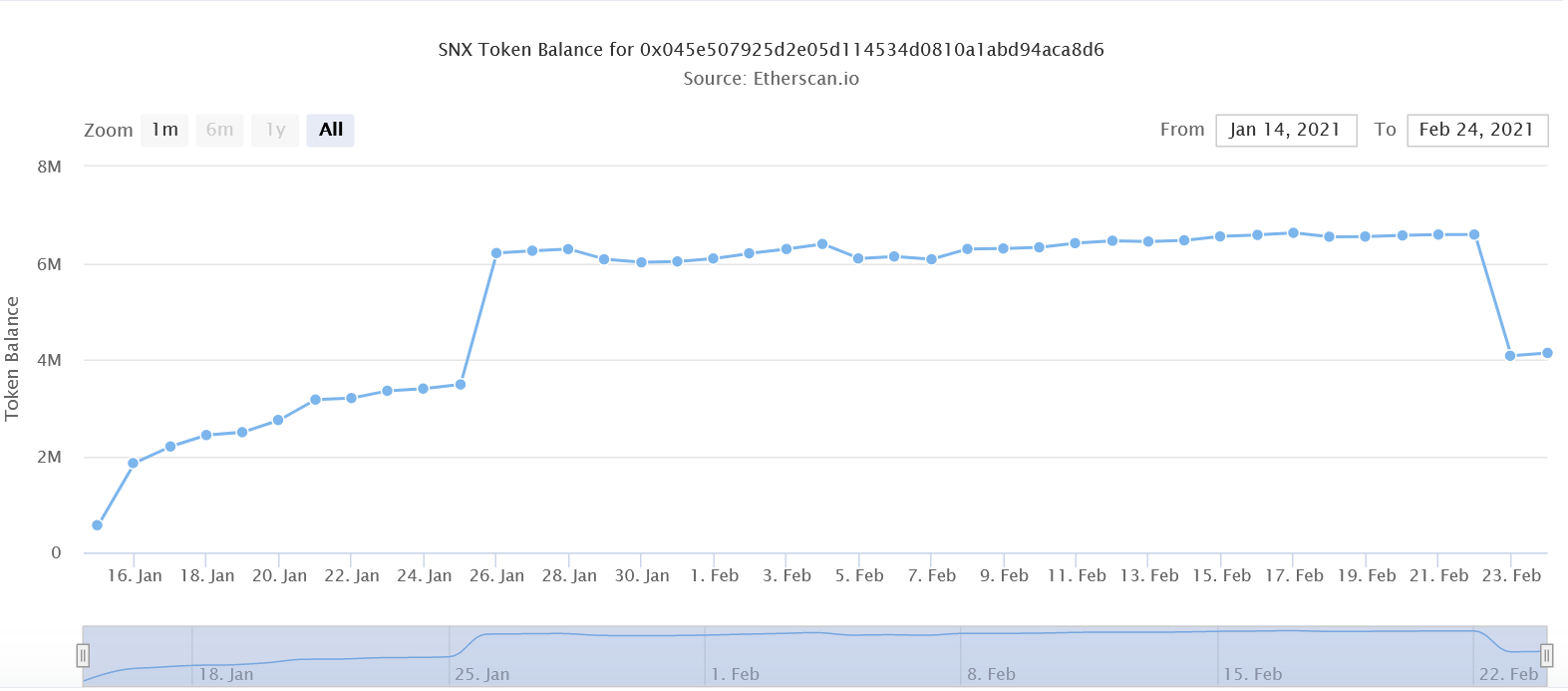The height and width of the screenshot is (691, 1568).
Task: Click the 1. Feb x-axis label
Action: point(714,575)
